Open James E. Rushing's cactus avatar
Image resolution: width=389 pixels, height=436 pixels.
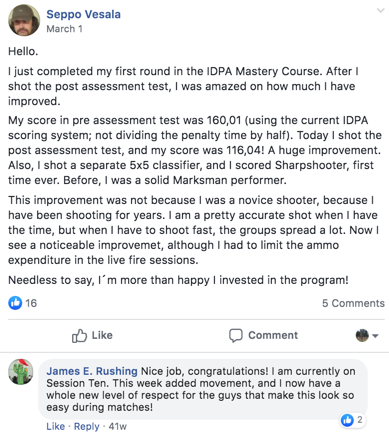tap(21, 372)
